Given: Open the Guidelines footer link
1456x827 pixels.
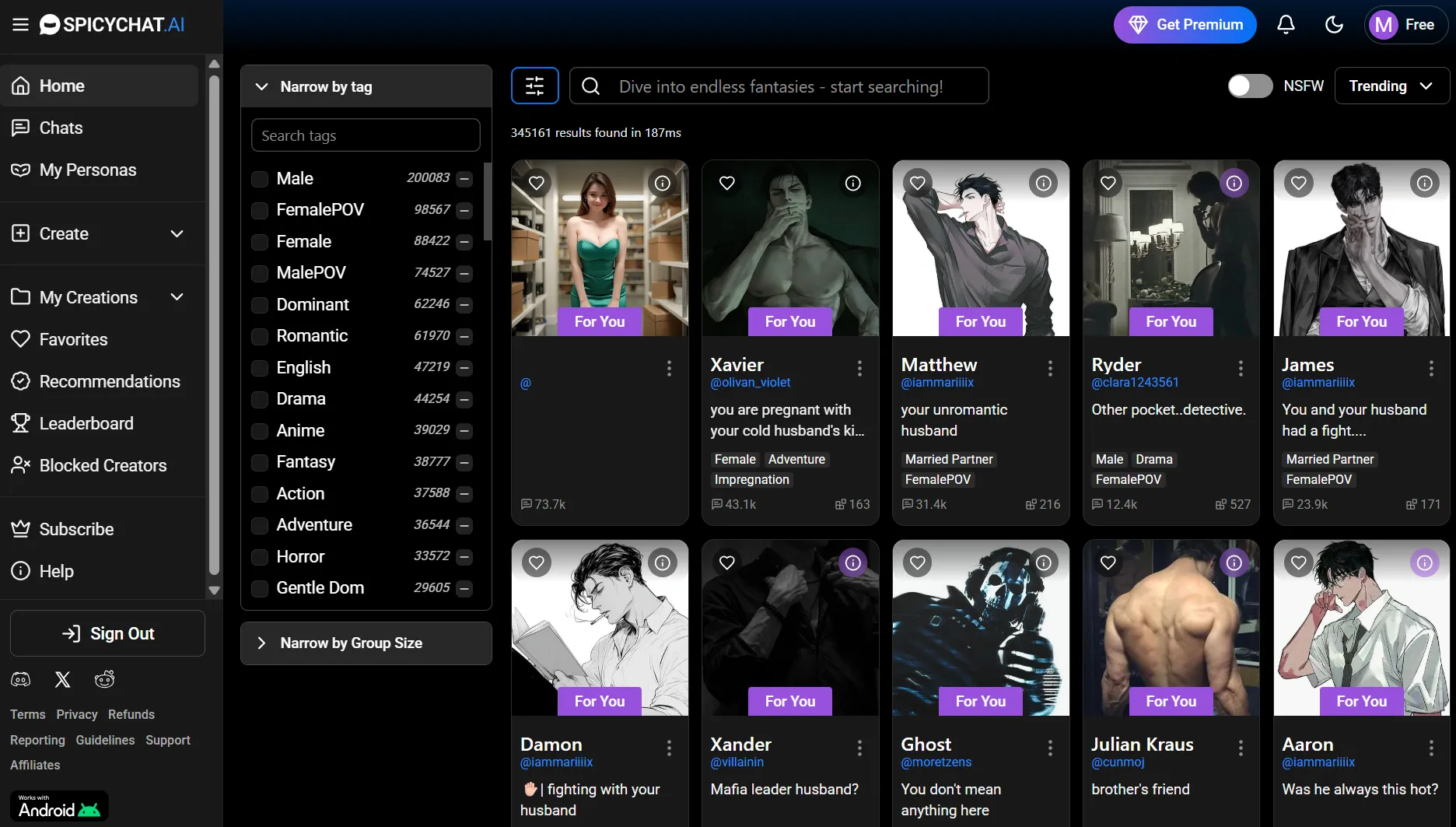Looking at the screenshot, I should pos(105,740).
